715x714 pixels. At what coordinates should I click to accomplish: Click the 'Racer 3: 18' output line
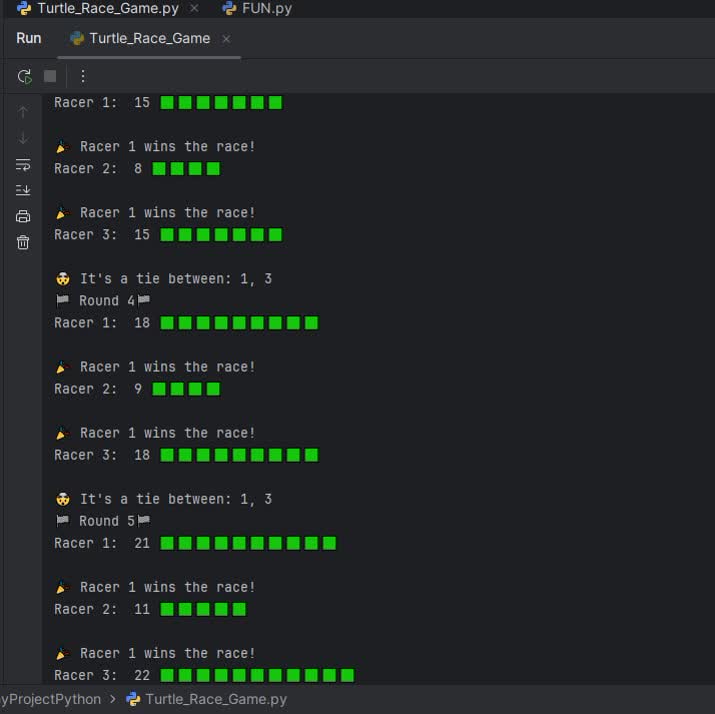[186, 455]
